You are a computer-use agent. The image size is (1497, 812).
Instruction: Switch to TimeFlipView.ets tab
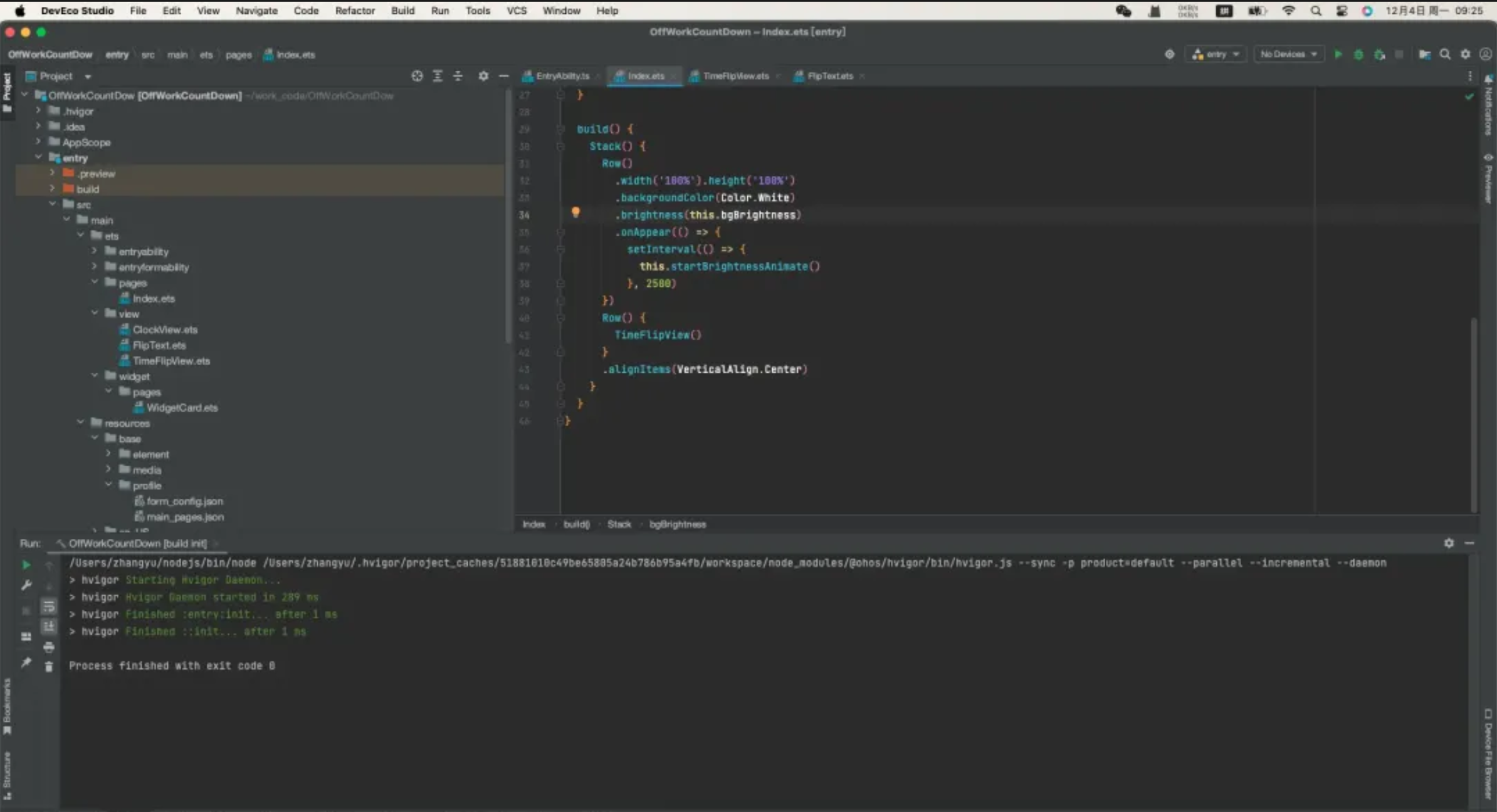(735, 76)
